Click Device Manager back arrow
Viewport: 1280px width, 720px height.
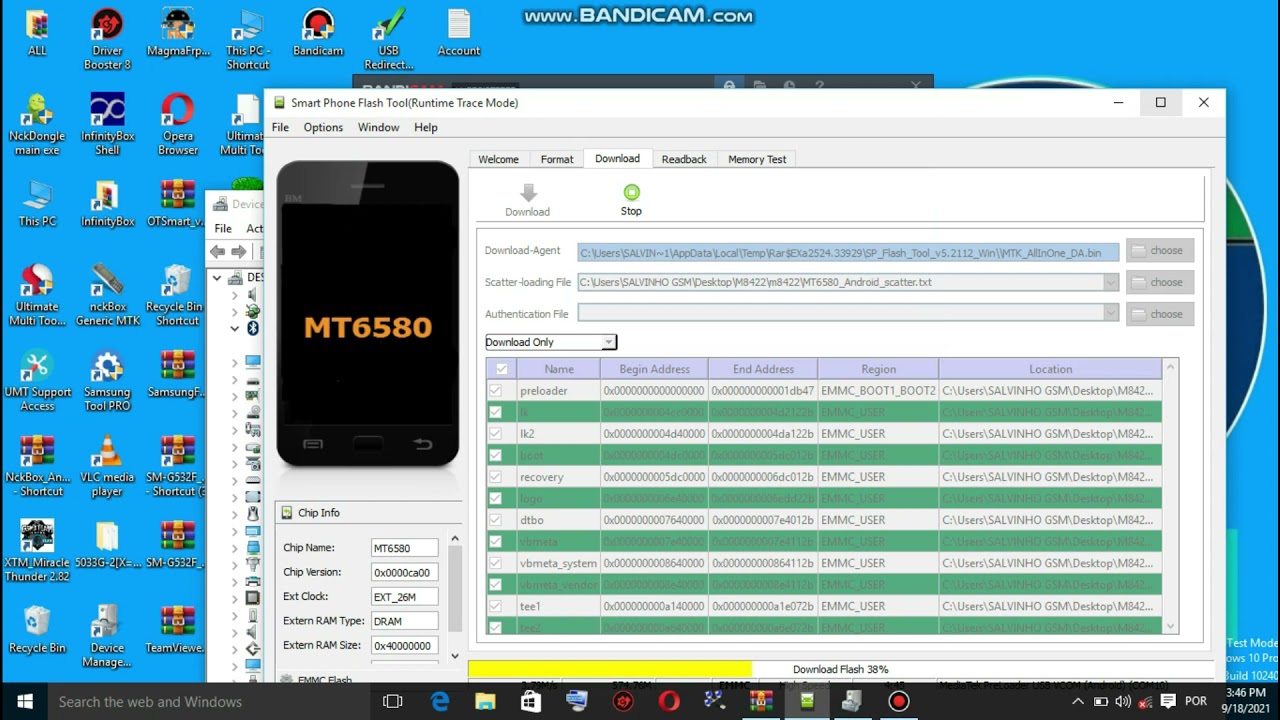(217, 252)
